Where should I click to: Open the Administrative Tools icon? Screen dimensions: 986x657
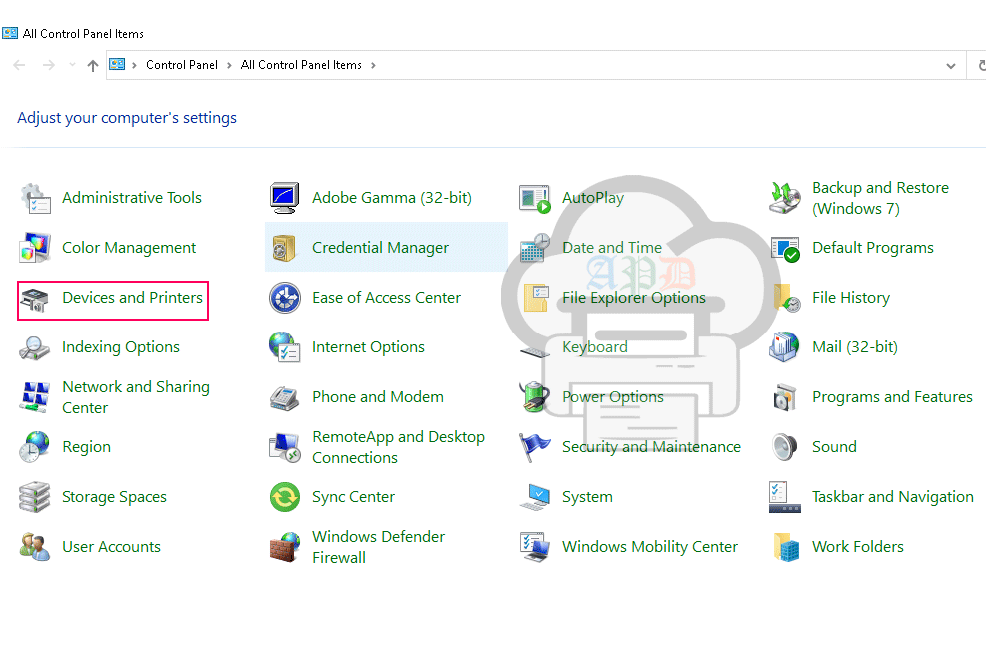coord(35,198)
